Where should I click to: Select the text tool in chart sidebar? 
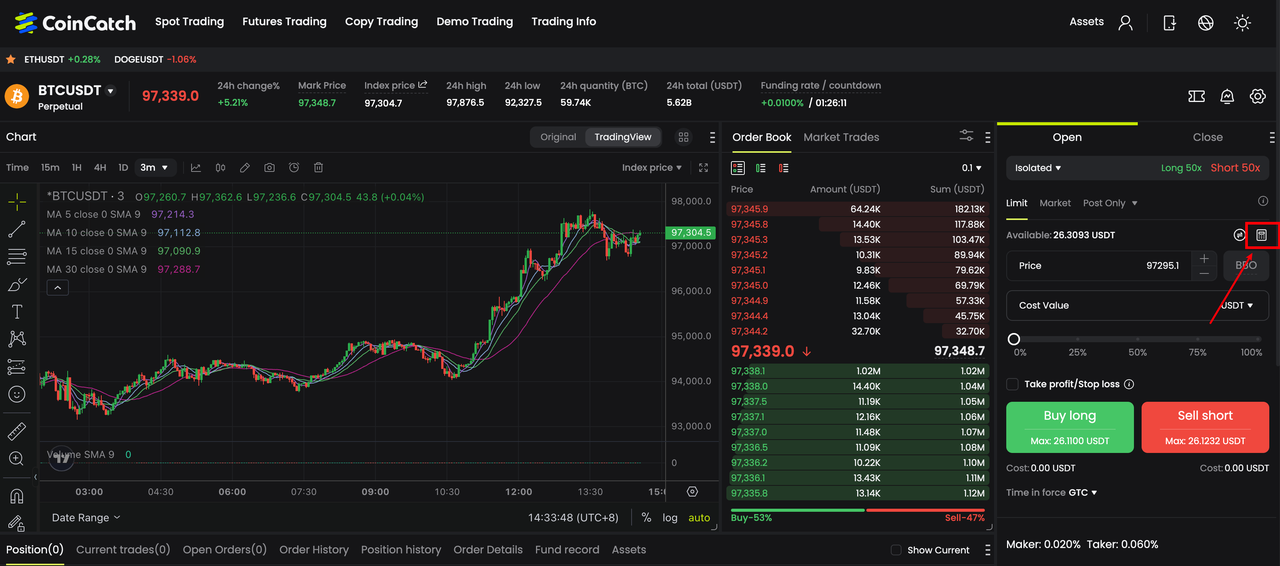17,312
